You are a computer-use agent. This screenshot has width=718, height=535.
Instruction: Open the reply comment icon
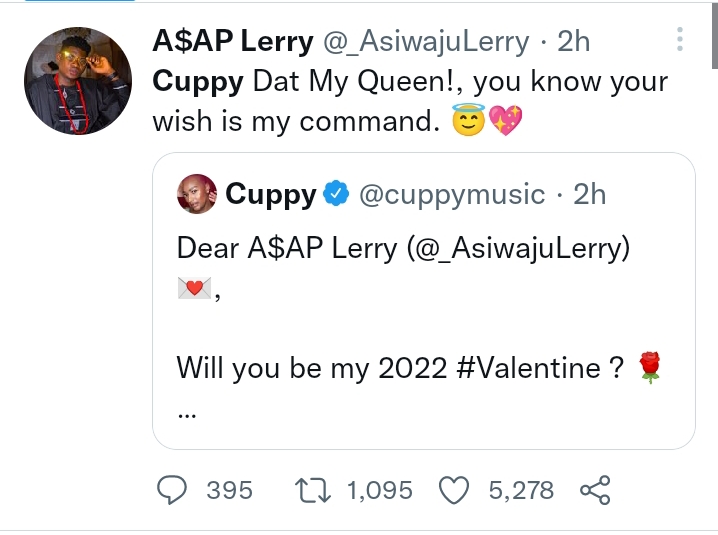click(x=172, y=490)
